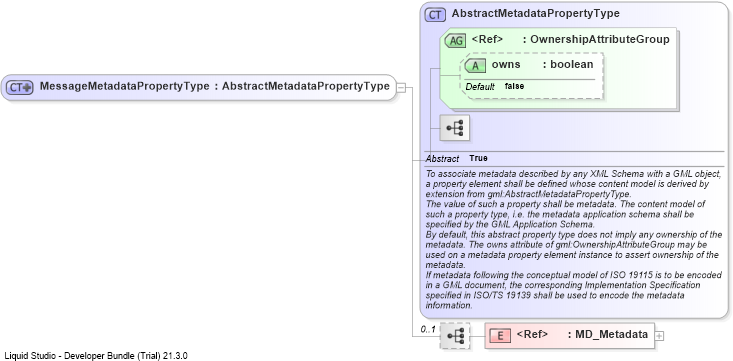
Task: Click the sequence icon inside AbstractMetadataPropertyType
Action: click(x=455, y=128)
